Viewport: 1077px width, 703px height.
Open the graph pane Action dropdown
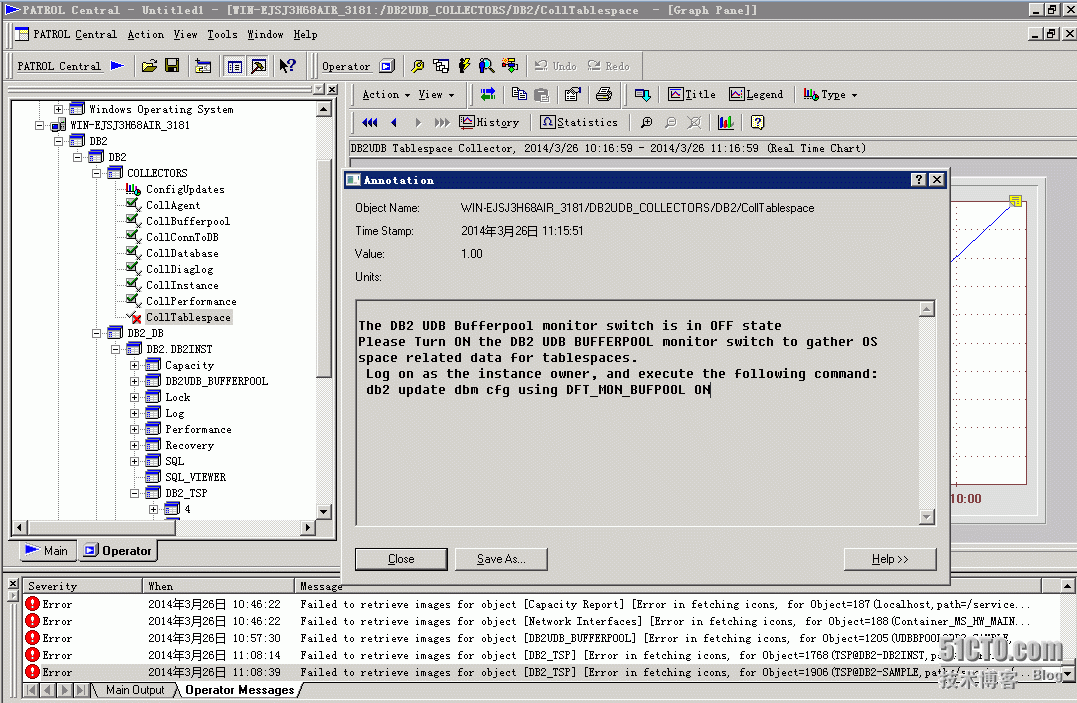click(385, 94)
